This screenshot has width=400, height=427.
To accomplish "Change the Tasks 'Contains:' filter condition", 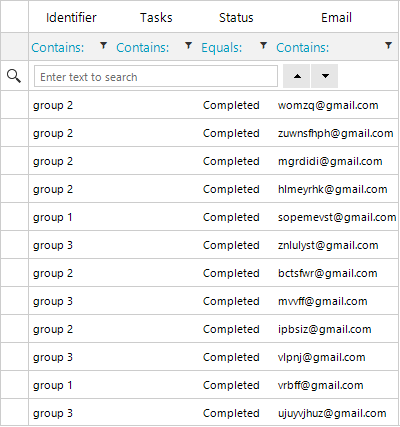I will point(142,48).
